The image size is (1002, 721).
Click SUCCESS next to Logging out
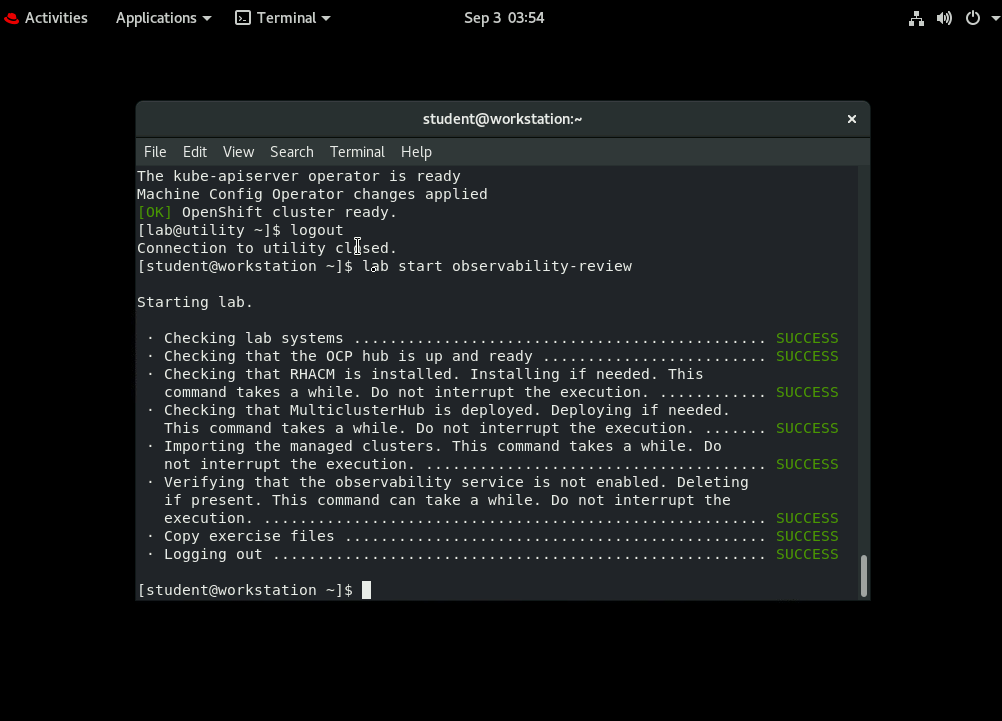(x=807, y=554)
